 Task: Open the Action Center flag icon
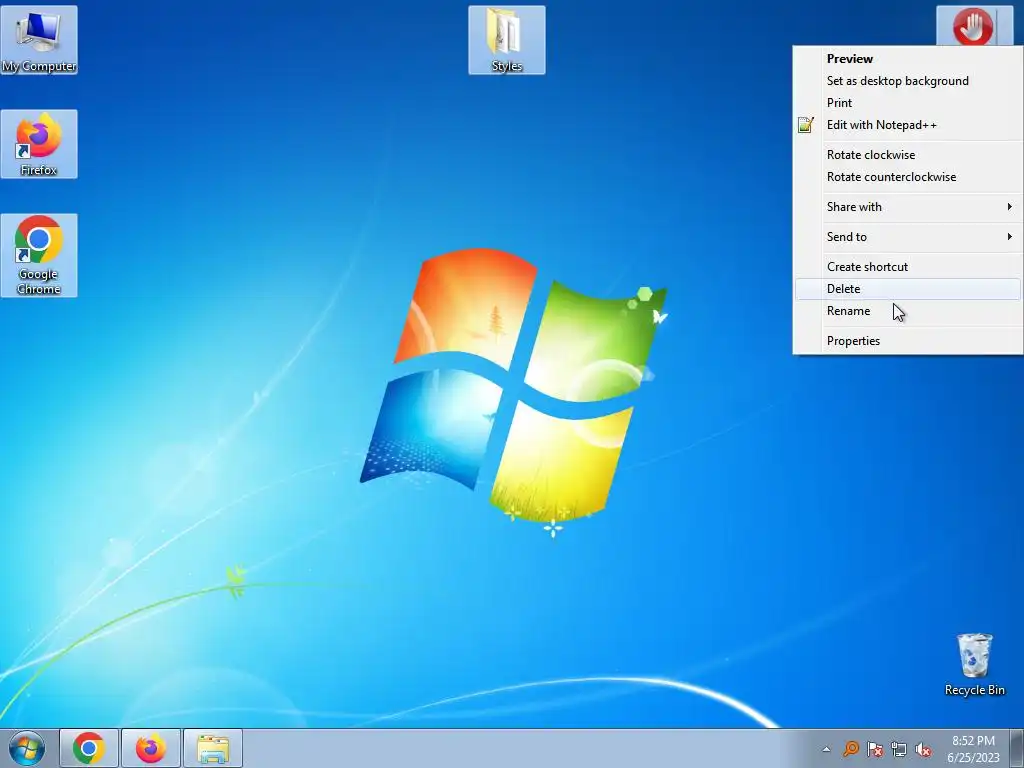click(x=875, y=749)
